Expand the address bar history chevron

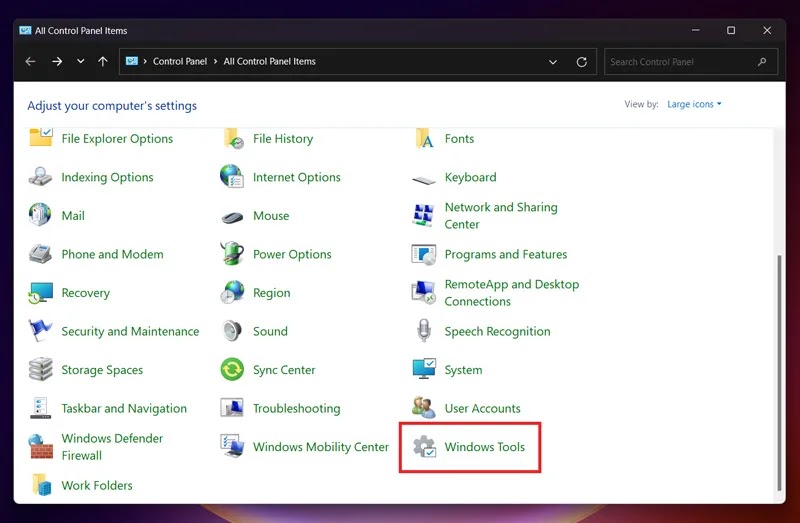[x=553, y=62]
